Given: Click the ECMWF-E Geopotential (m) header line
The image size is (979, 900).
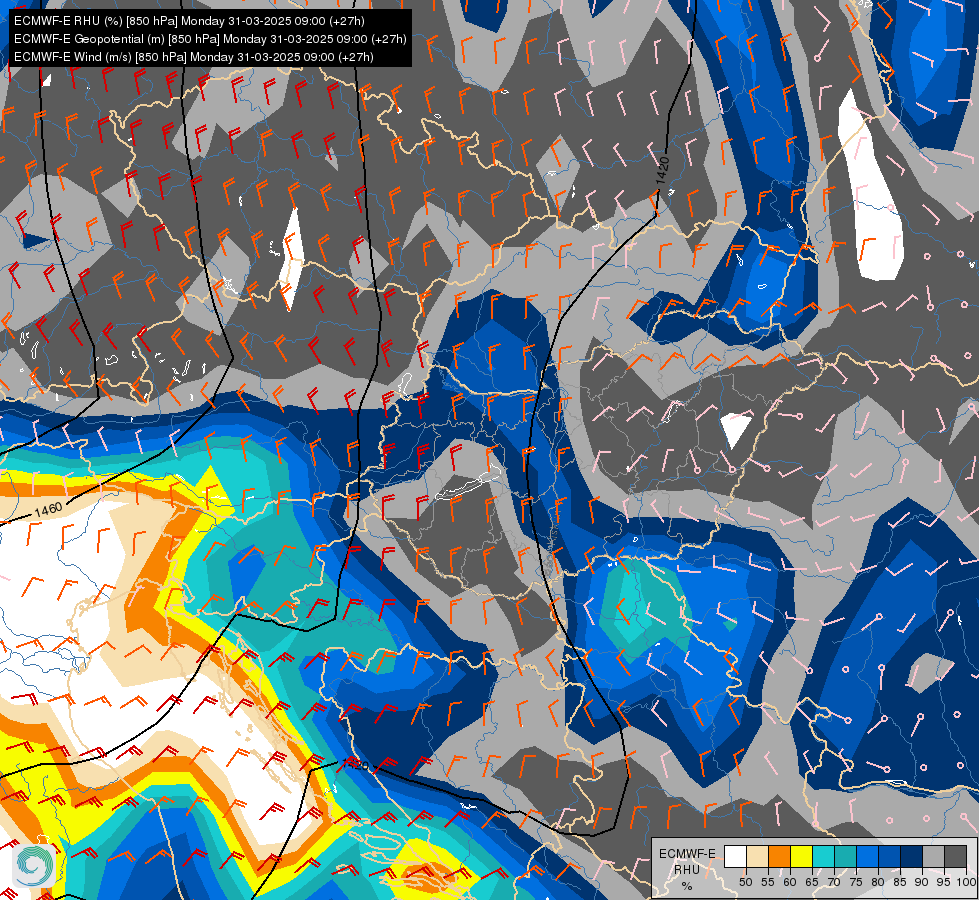Looking at the screenshot, I should tap(210, 39).
